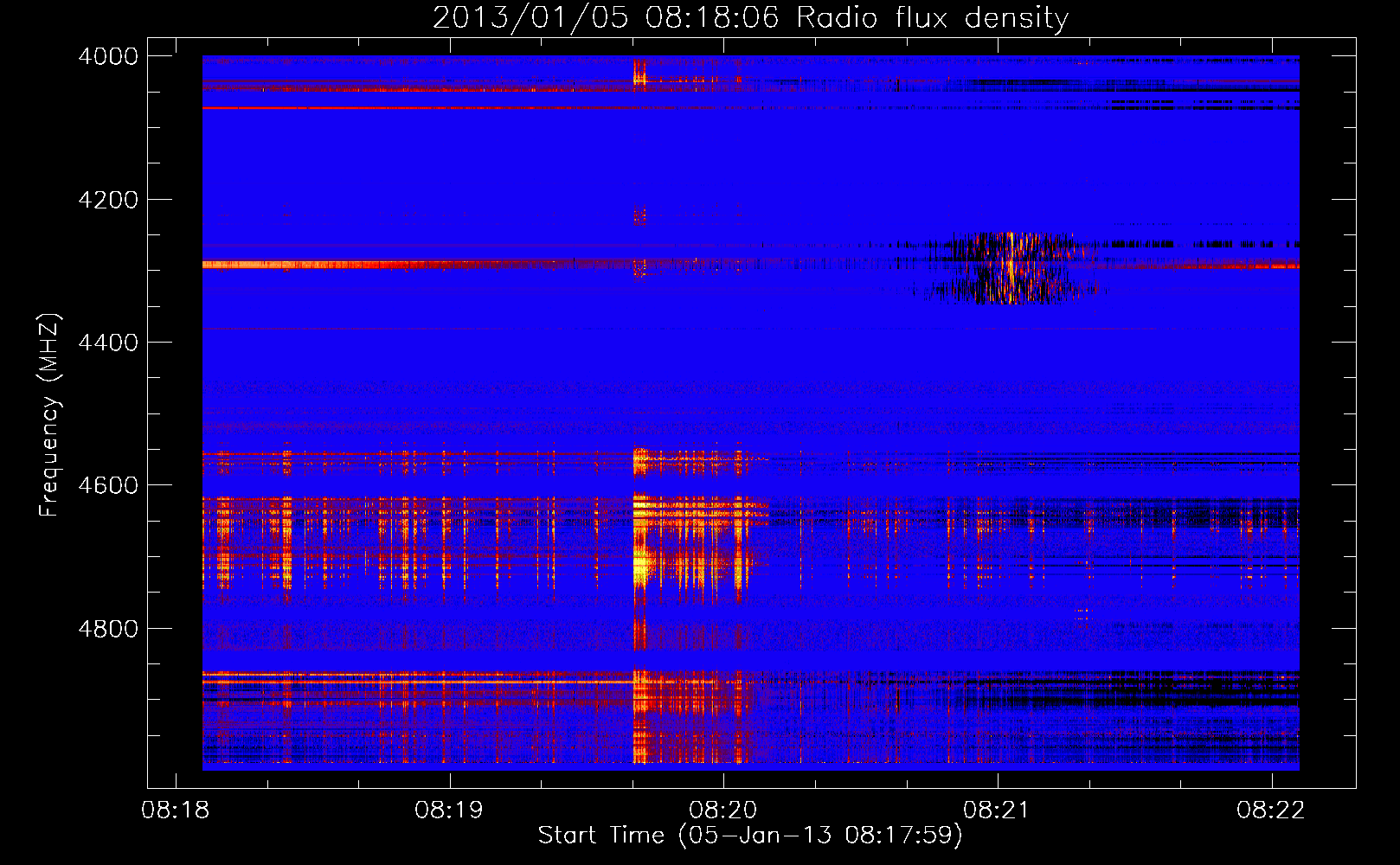Click the 08:19 time axis label
This screenshot has width=1400, height=865.
pyautogui.click(x=449, y=811)
